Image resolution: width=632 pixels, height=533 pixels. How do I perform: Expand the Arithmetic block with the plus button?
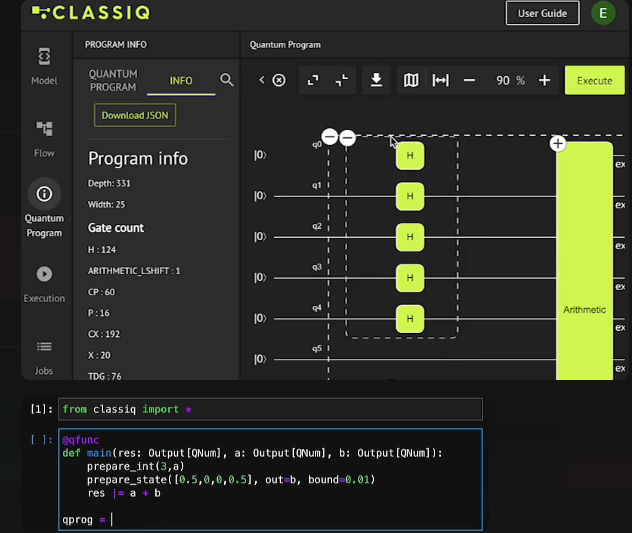(x=558, y=144)
